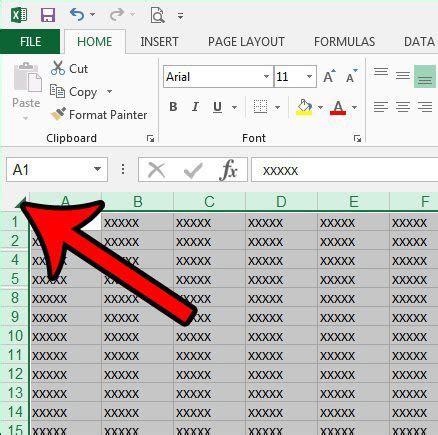Click cell B14 containing xxxxx
438x435 pixels.
tap(138, 412)
